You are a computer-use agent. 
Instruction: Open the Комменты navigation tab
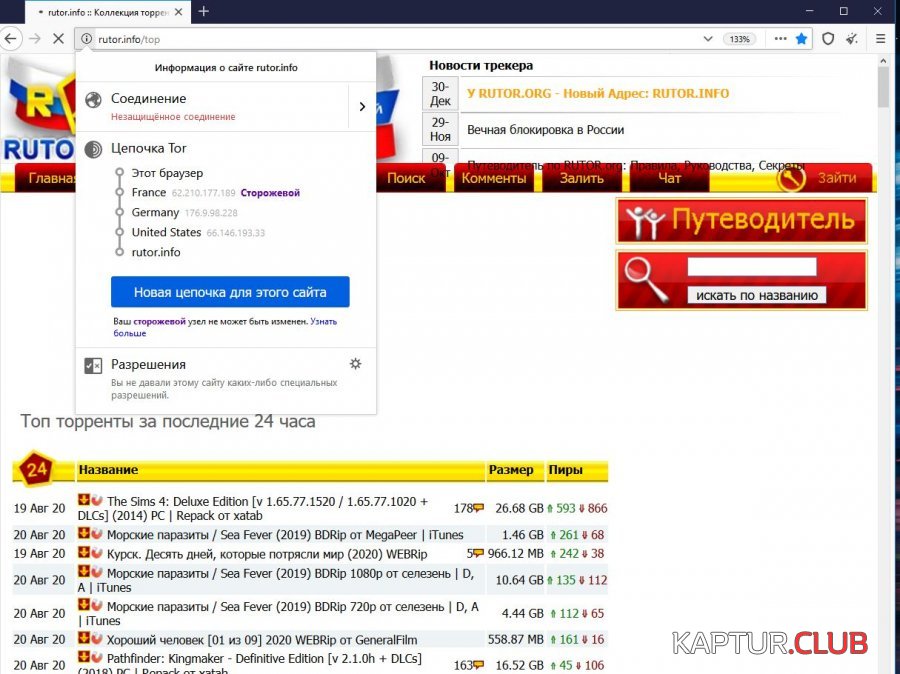pyautogui.click(x=494, y=178)
